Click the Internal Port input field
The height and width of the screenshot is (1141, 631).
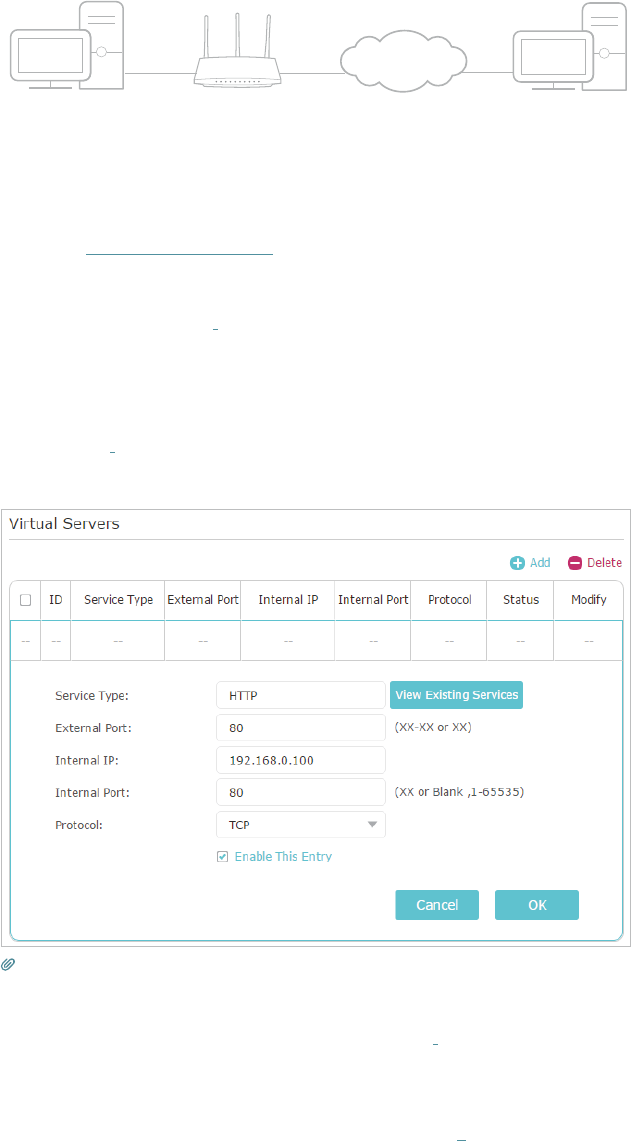[301, 792]
